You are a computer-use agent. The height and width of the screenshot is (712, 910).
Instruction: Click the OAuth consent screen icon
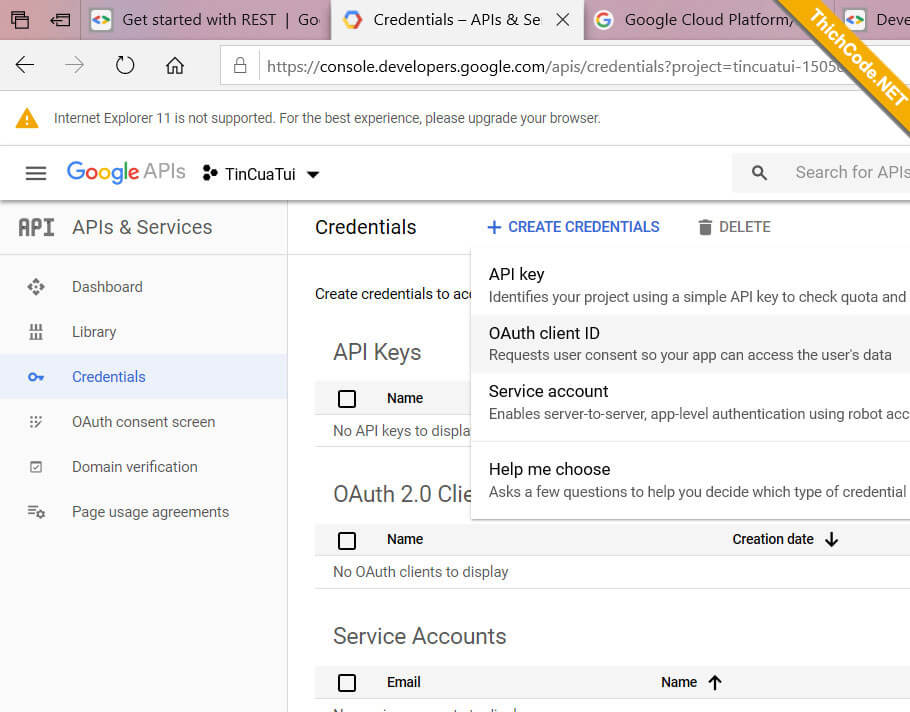click(x=36, y=422)
